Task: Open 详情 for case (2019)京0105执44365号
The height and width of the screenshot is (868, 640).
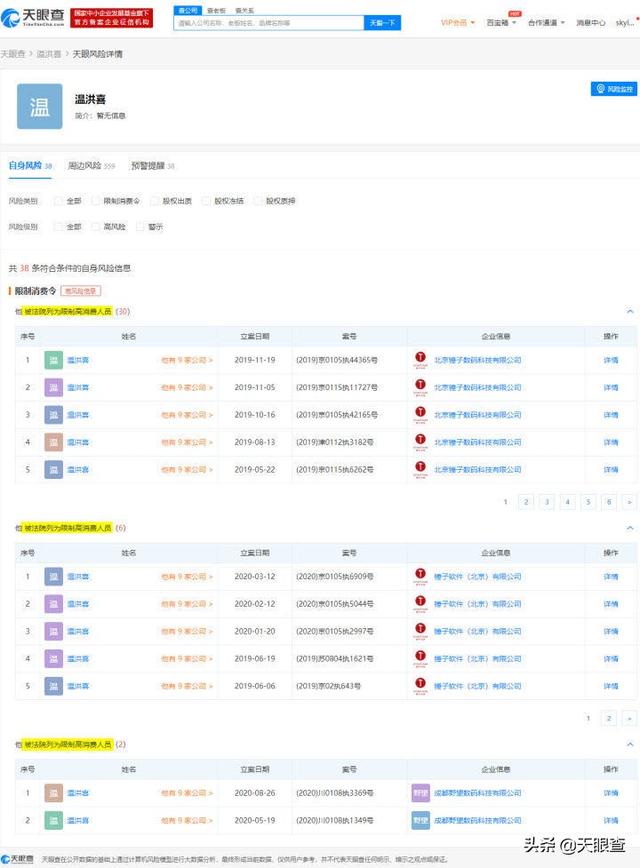Action: pyautogui.click(x=611, y=360)
